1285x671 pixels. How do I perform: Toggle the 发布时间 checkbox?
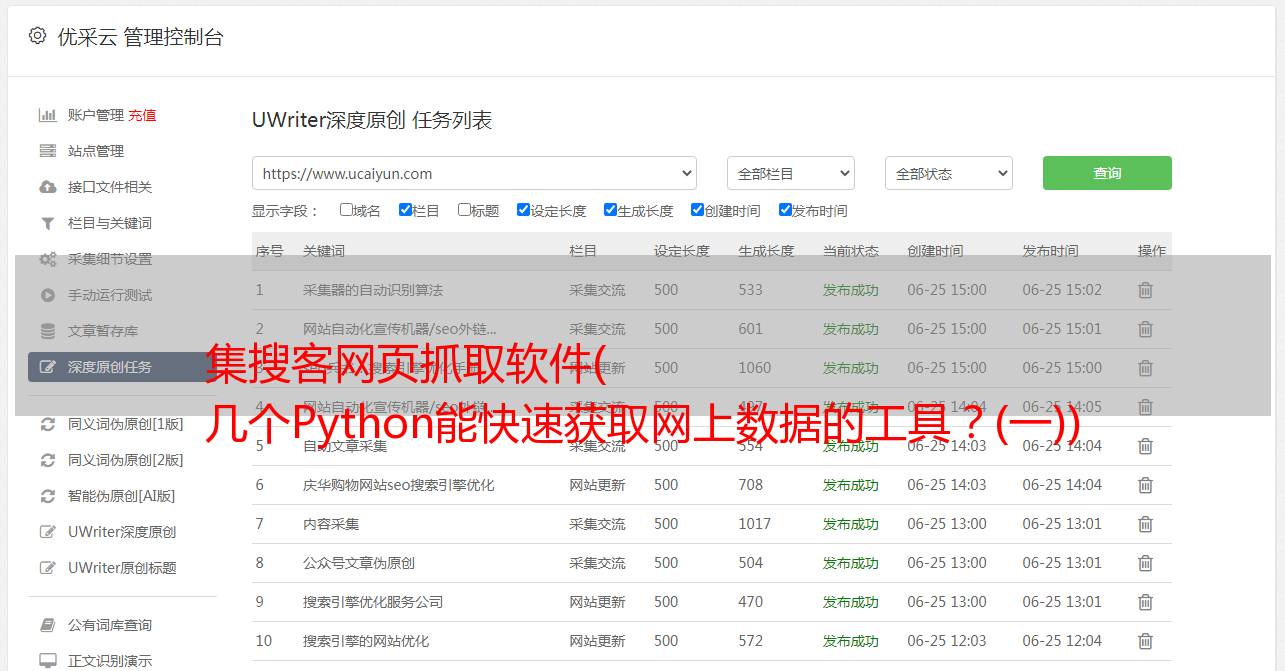pyautogui.click(x=785, y=210)
